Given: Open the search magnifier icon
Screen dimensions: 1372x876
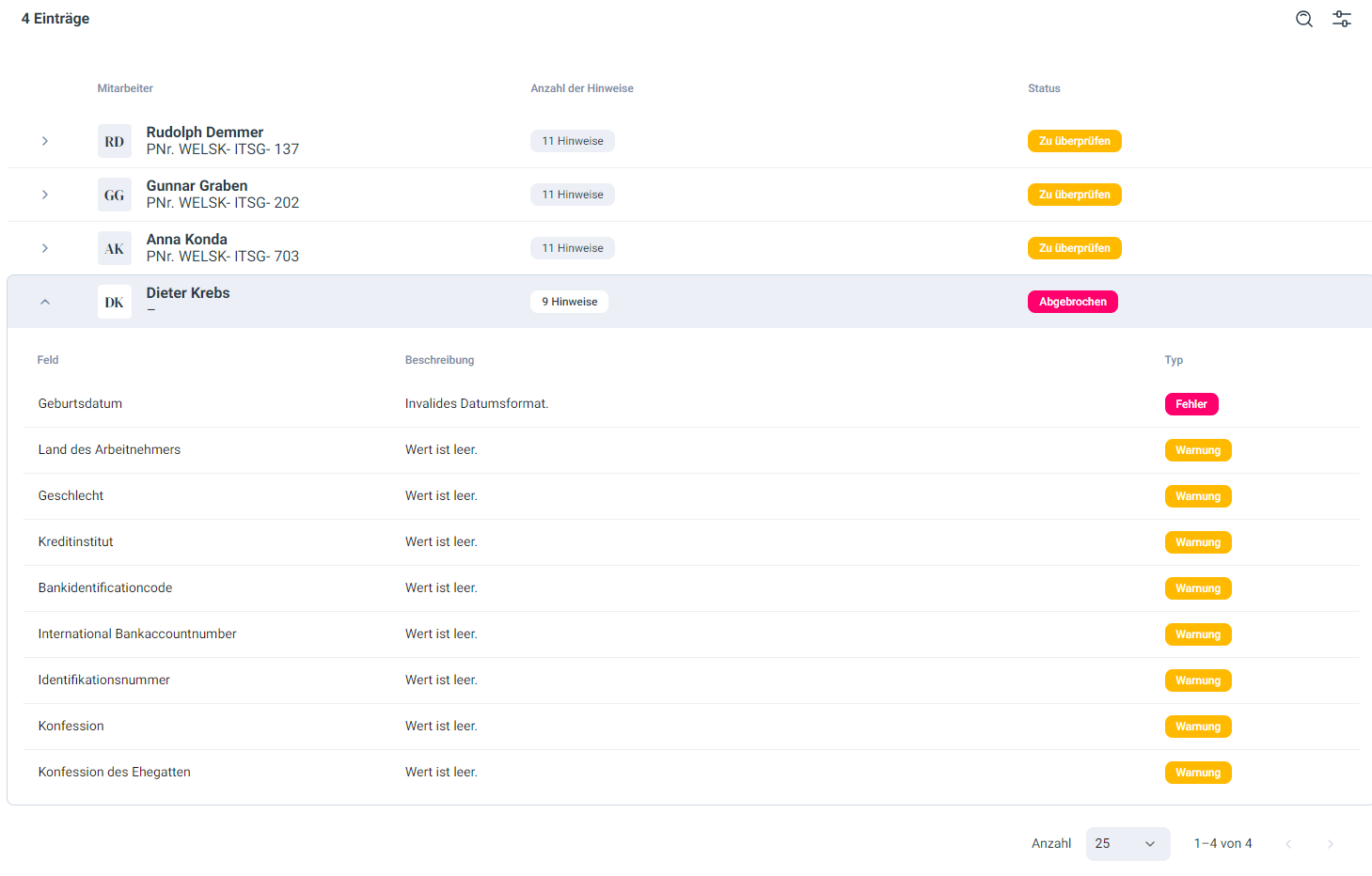Looking at the screenshot, I should click(1303, 19).
